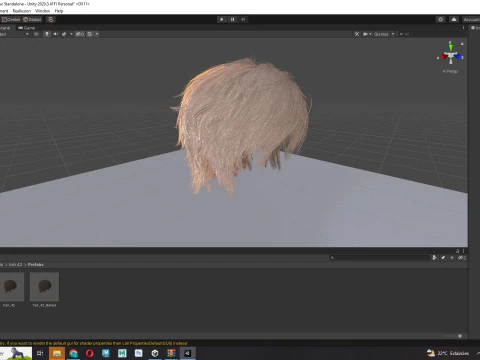Toggle the Gizmos button

381,34
